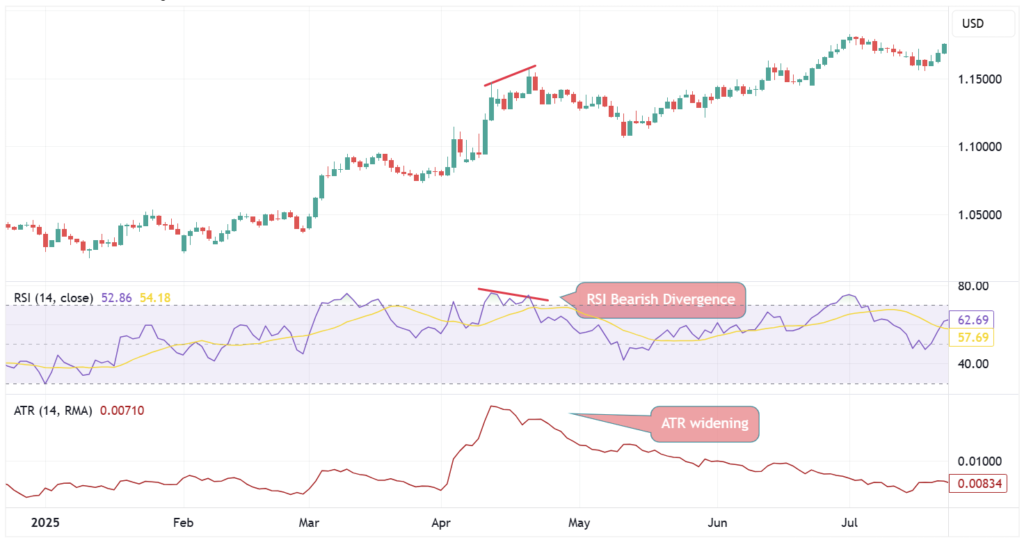Click the 57.69 RSI moving average tag
Screen dimensions: 1024x545
pyautogui.click(x=972, y=337)
